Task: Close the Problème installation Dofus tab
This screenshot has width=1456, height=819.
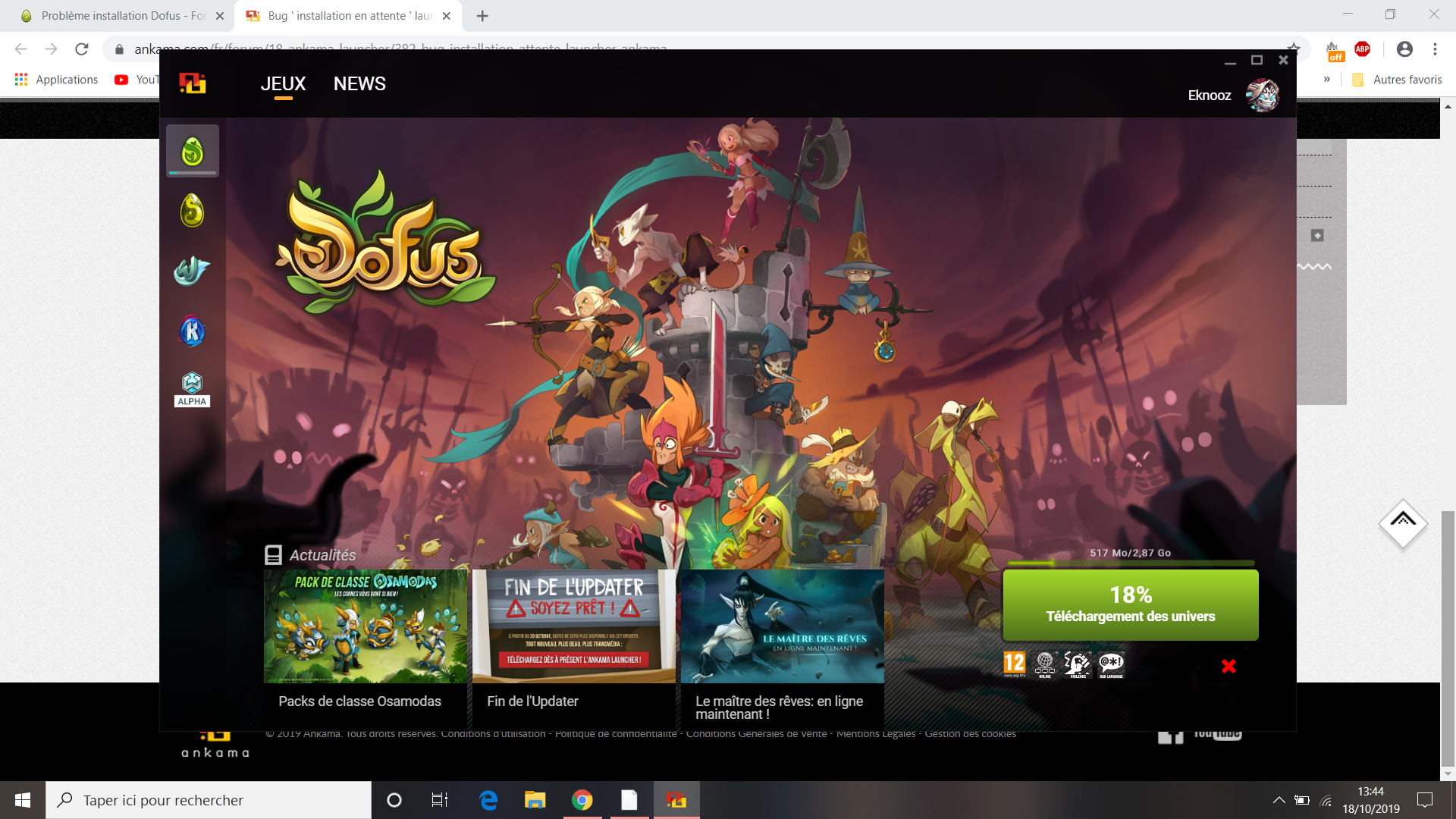Action: coord(220,16)
